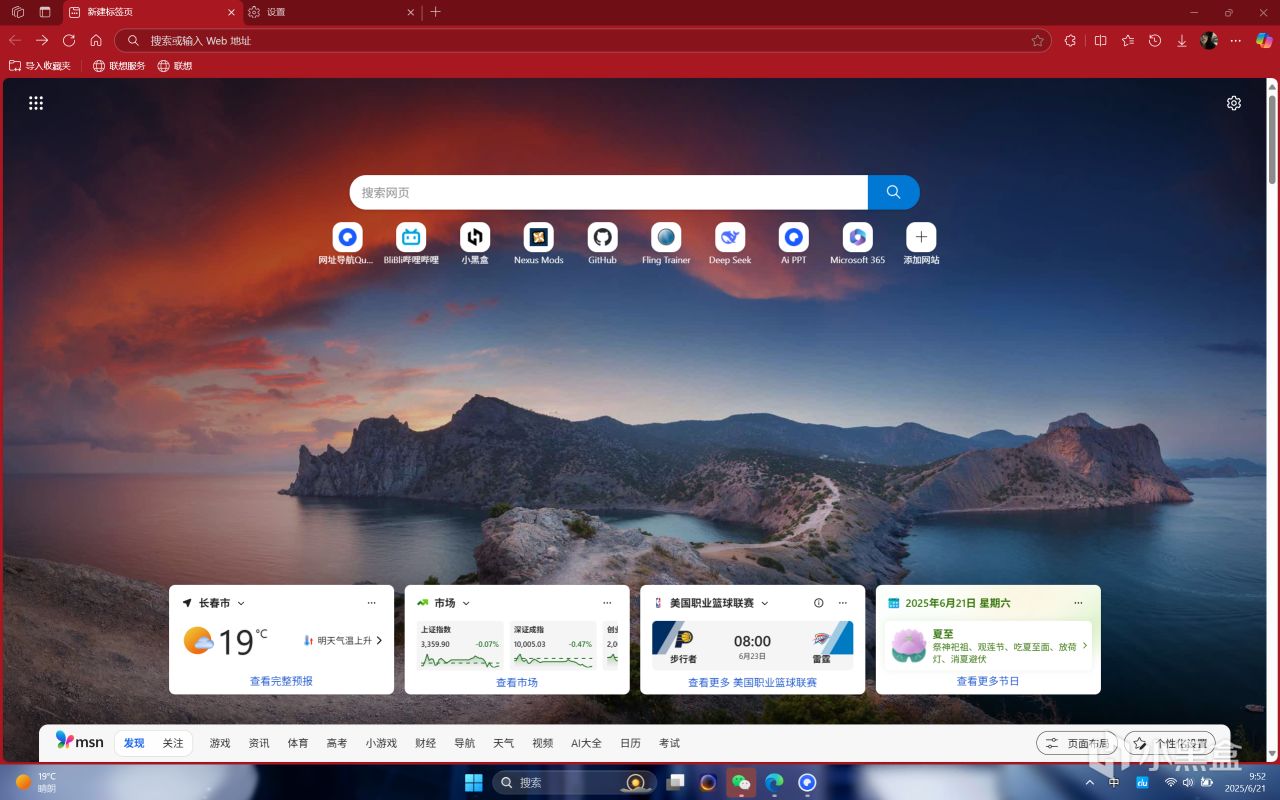Refresh the current page
This screenshot has height=800, width=1280.
tap(69, 41)
